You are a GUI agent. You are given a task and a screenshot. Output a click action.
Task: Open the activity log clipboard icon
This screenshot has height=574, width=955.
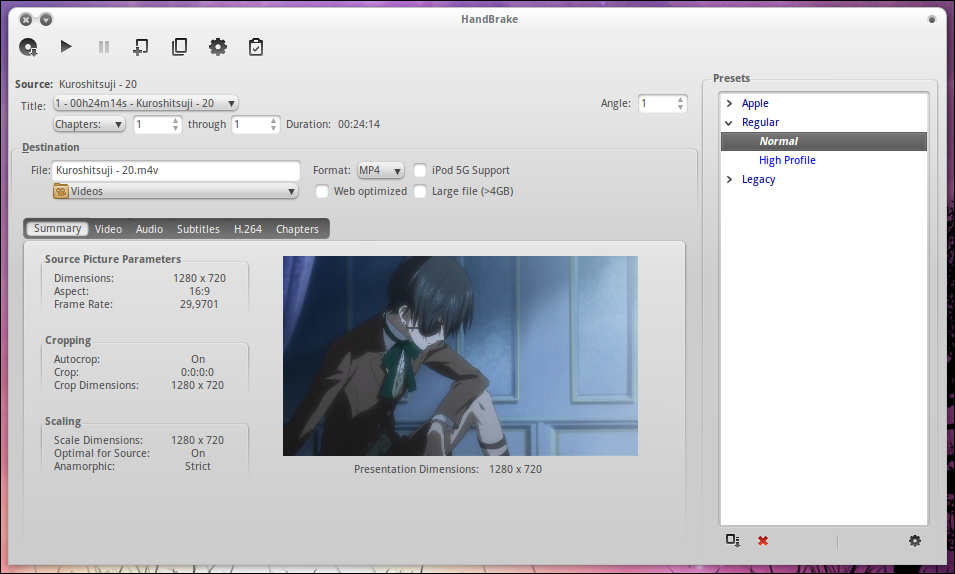[x=256, y=47]
